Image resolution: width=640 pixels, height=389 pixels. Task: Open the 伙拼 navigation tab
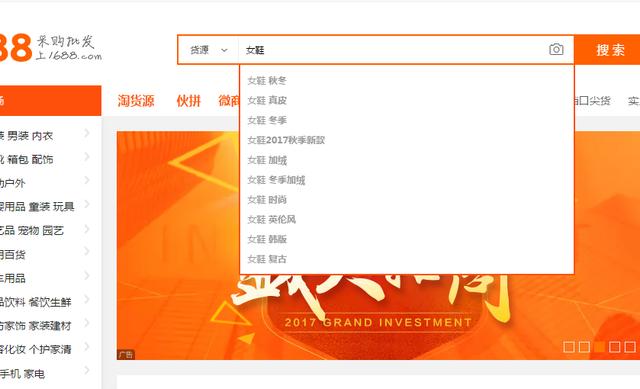click(189, 100)
